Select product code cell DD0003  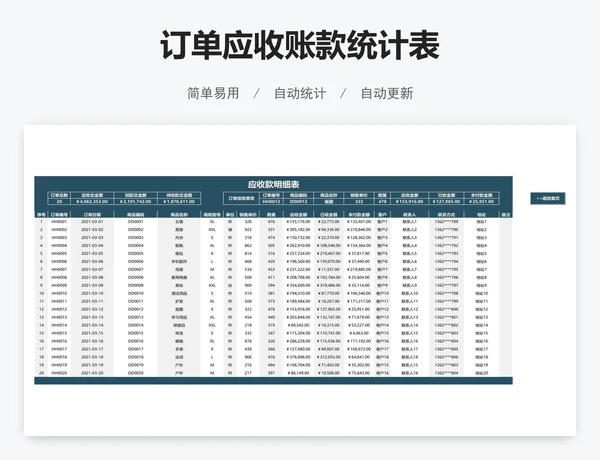click(x=135, y=238)
